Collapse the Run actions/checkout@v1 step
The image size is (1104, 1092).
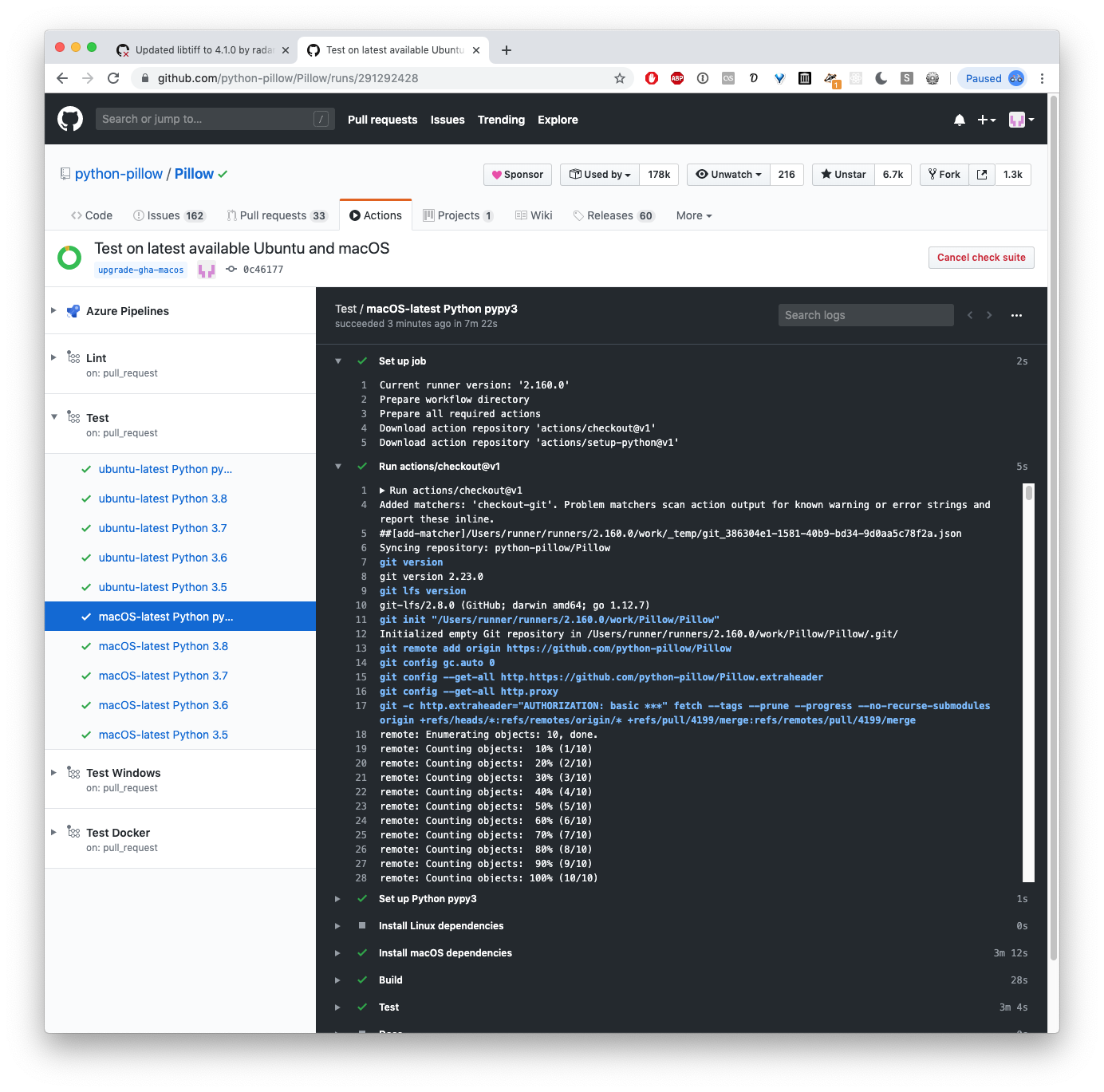click(x=338, y=467)
